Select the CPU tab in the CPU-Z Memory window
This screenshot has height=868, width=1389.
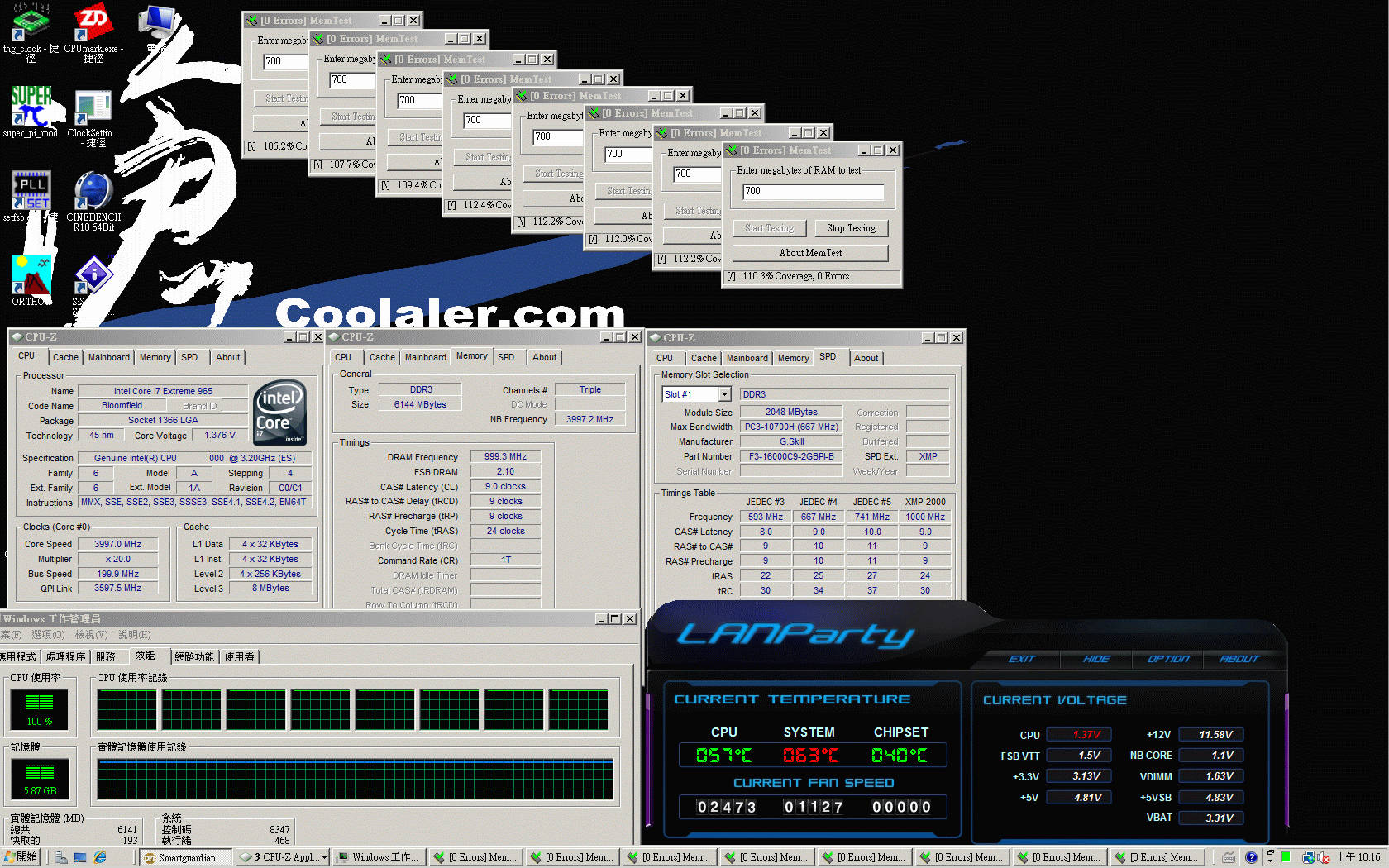343,357
